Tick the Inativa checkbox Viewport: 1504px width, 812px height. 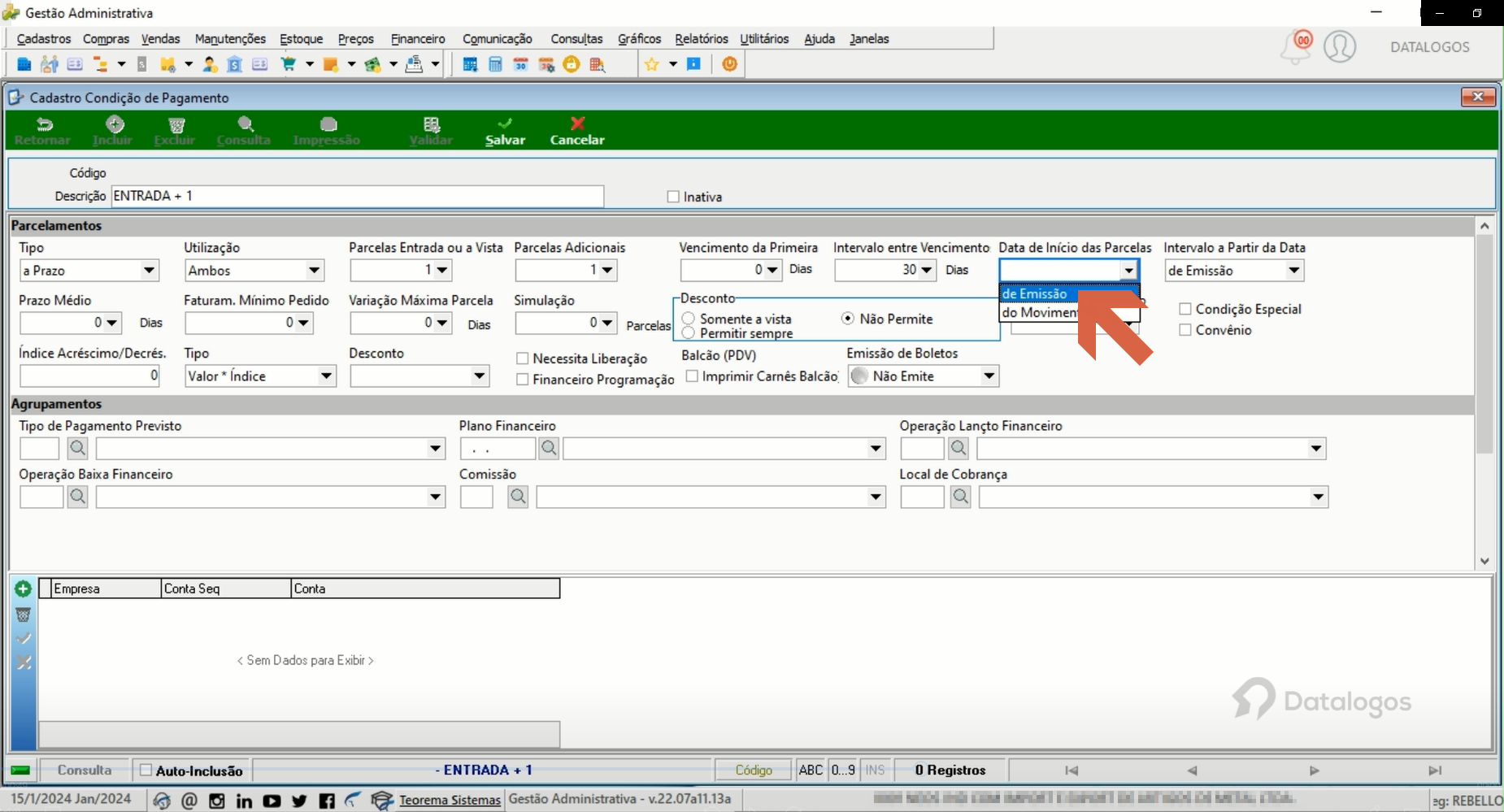coord(673,197)
